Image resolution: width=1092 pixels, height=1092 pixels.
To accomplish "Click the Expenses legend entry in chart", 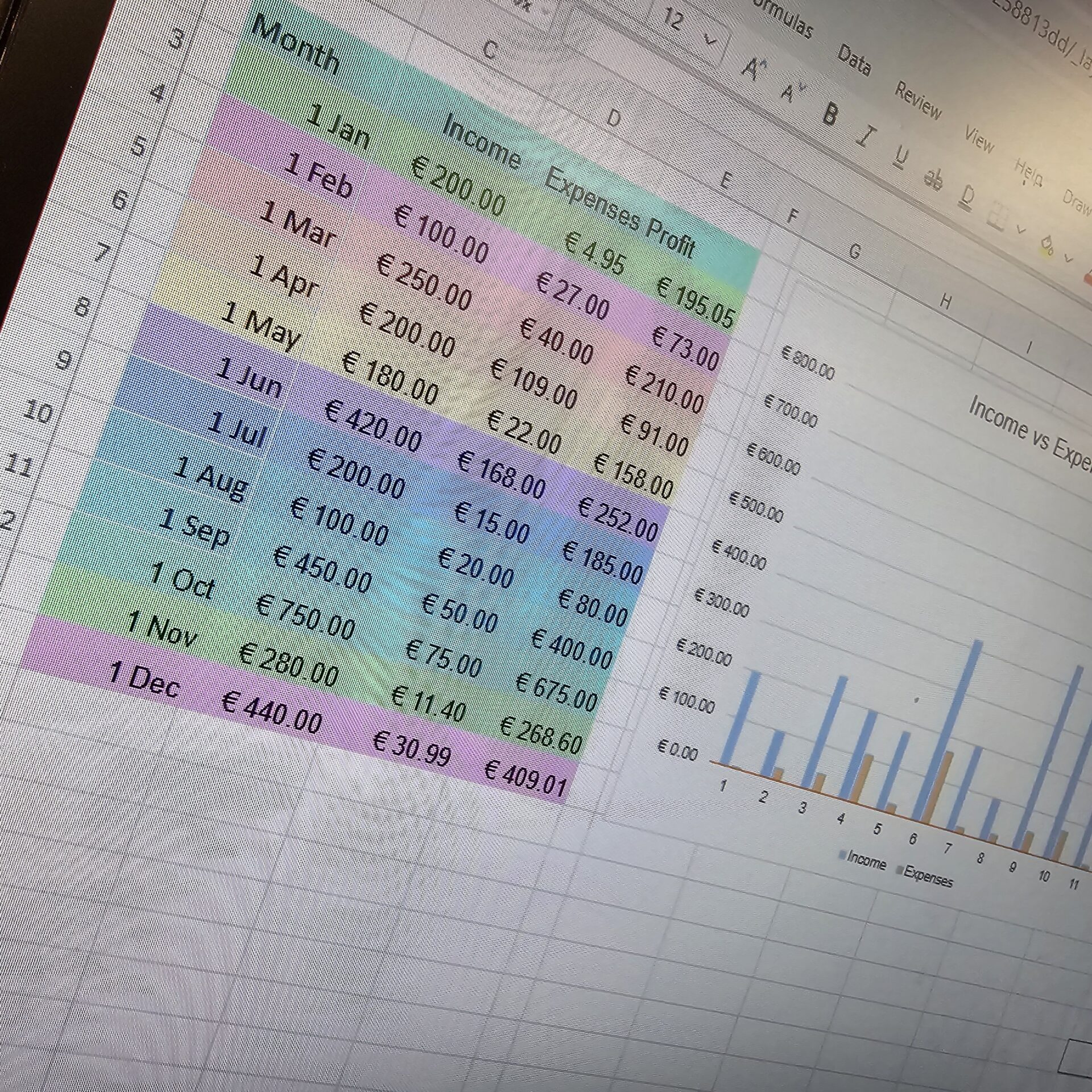I will pos(924,876).
